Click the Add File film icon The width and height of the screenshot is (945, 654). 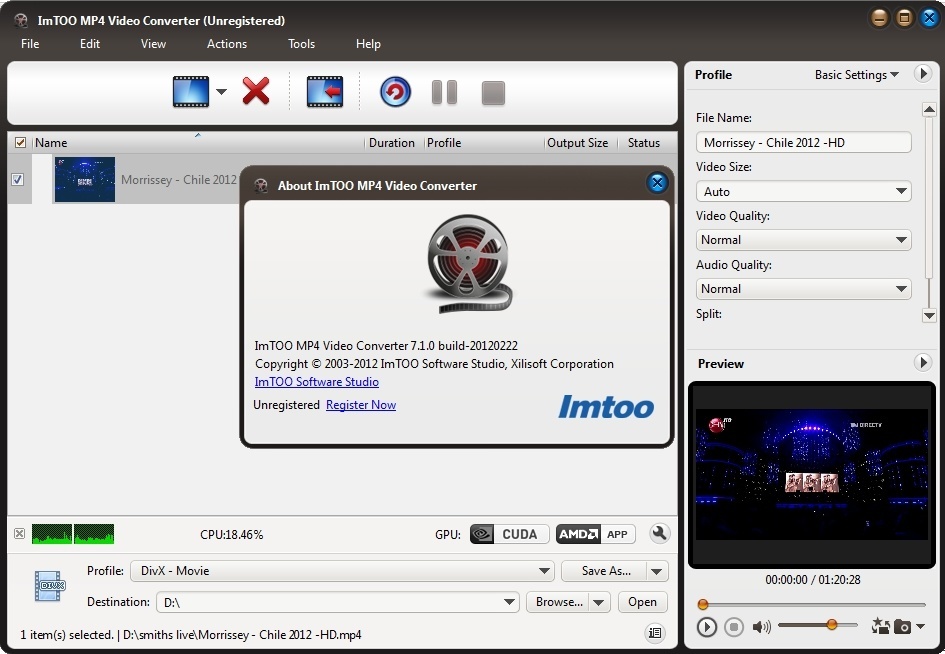click(x=190, y=92)
